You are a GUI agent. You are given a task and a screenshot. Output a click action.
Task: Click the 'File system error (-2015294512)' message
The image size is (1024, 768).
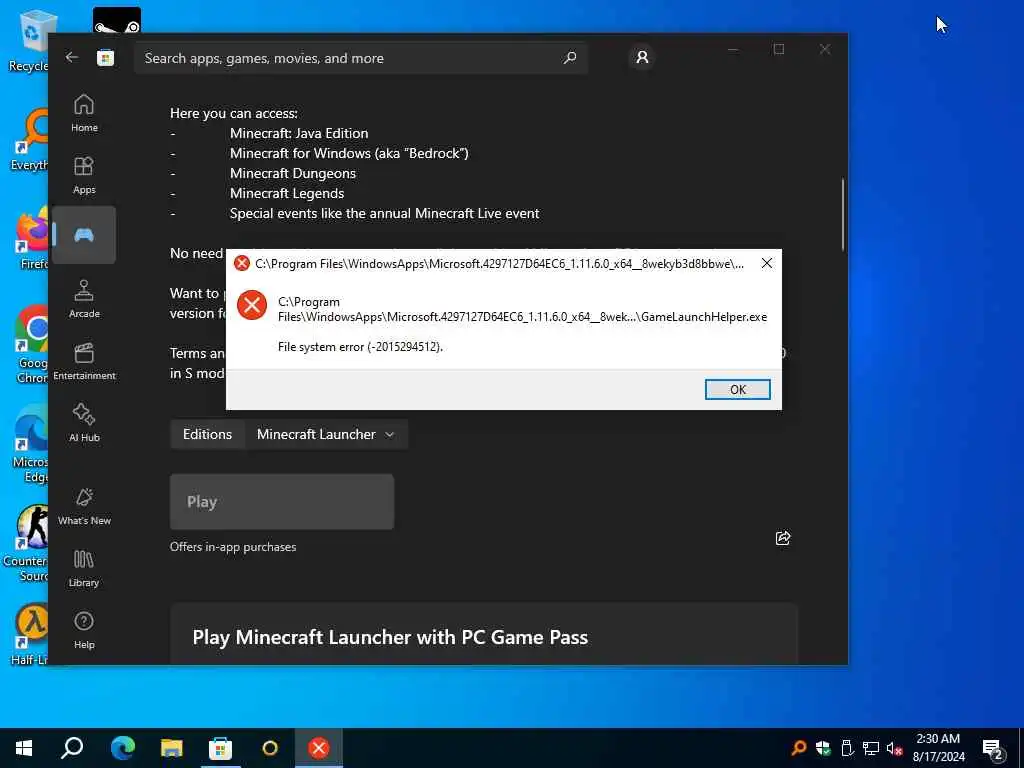click(x=360, y=347)
